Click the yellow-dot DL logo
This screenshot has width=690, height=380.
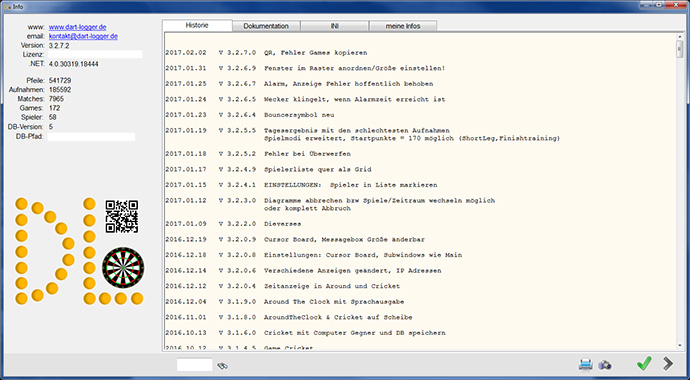point(79,251)
